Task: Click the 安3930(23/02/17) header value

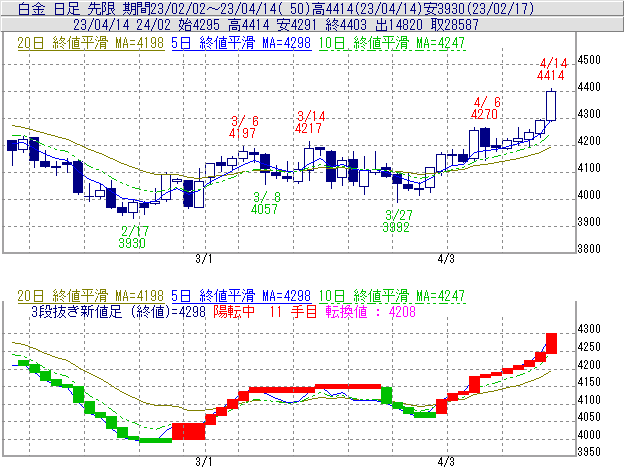Action: tap(478, 8)
